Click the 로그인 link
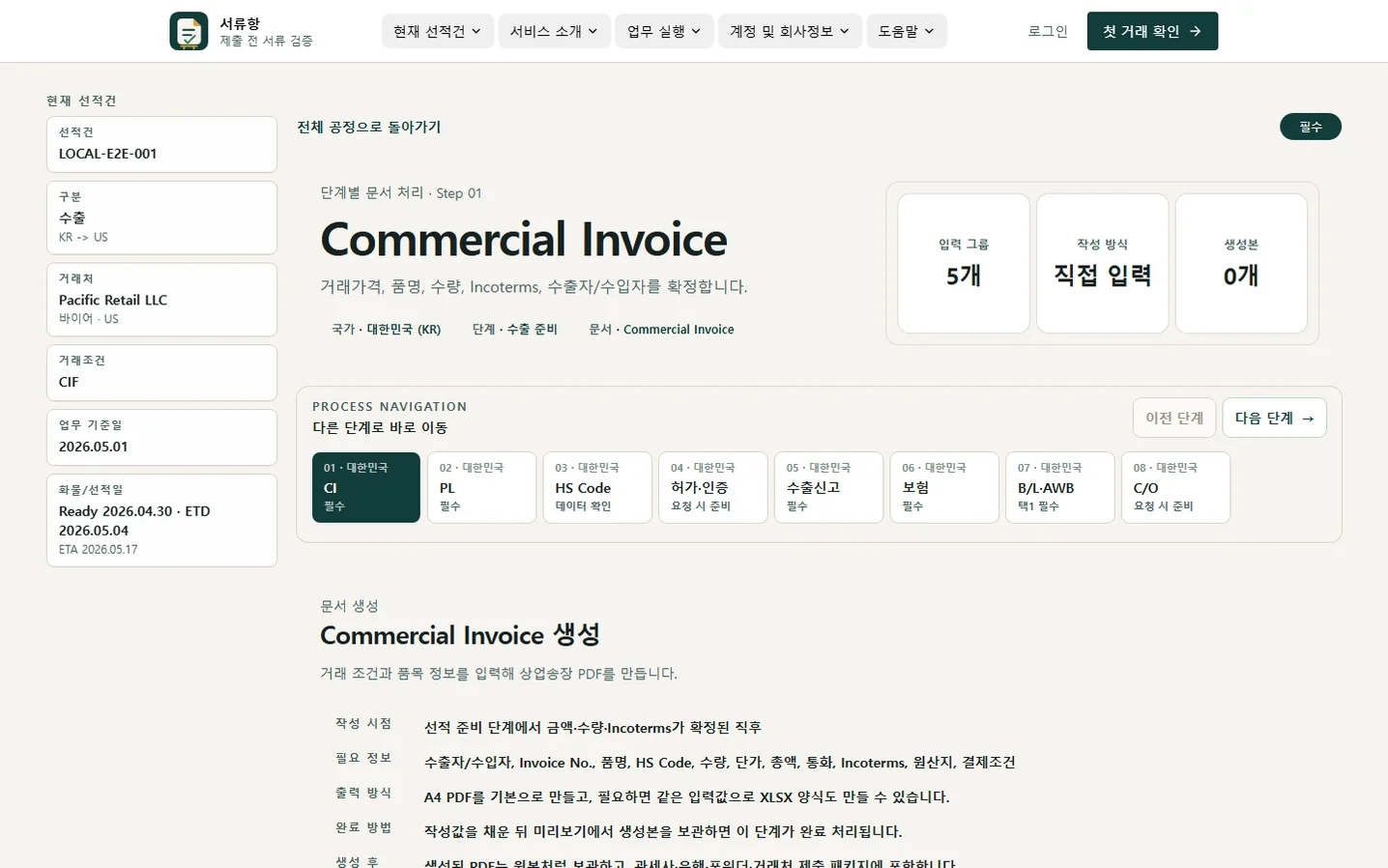1388x868 pixels. (x=1048, y=31)
